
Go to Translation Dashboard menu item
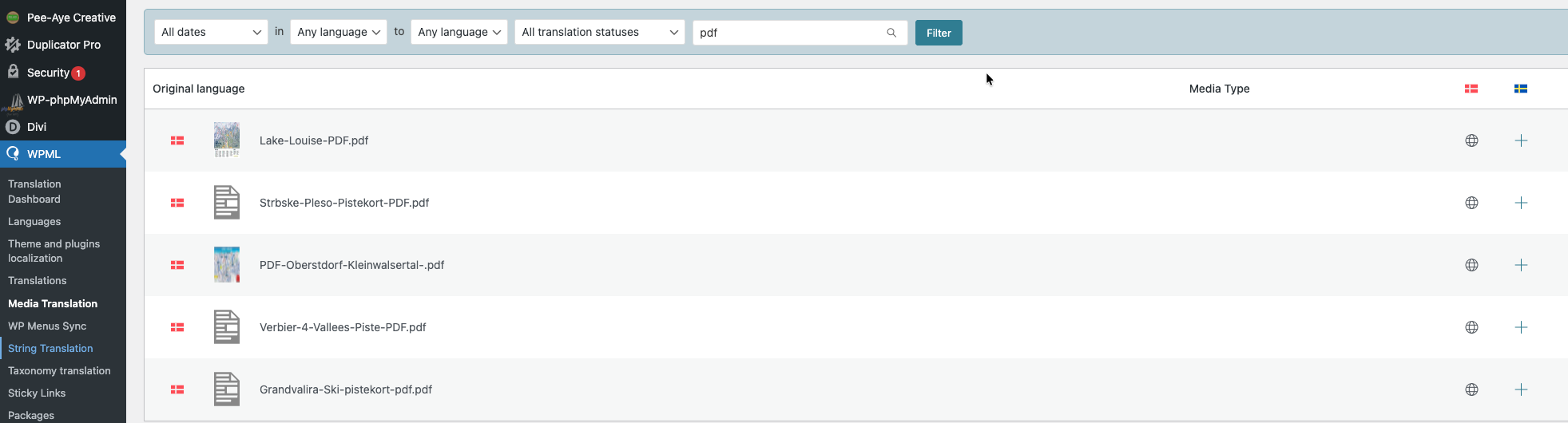tap(34, 192)
